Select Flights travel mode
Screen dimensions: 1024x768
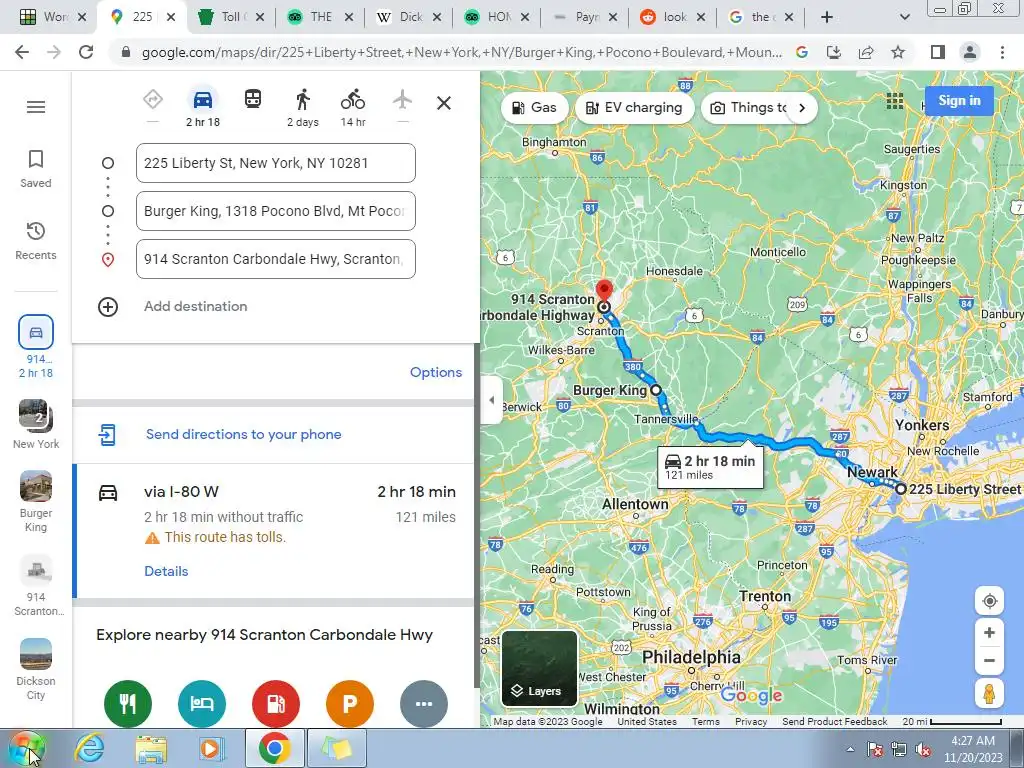point(403,99)
